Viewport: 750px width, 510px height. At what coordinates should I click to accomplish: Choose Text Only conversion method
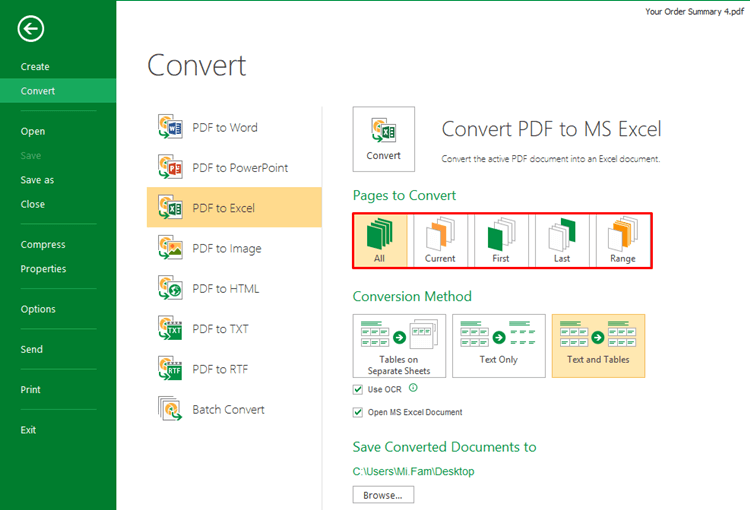click(x=499, y=346)
